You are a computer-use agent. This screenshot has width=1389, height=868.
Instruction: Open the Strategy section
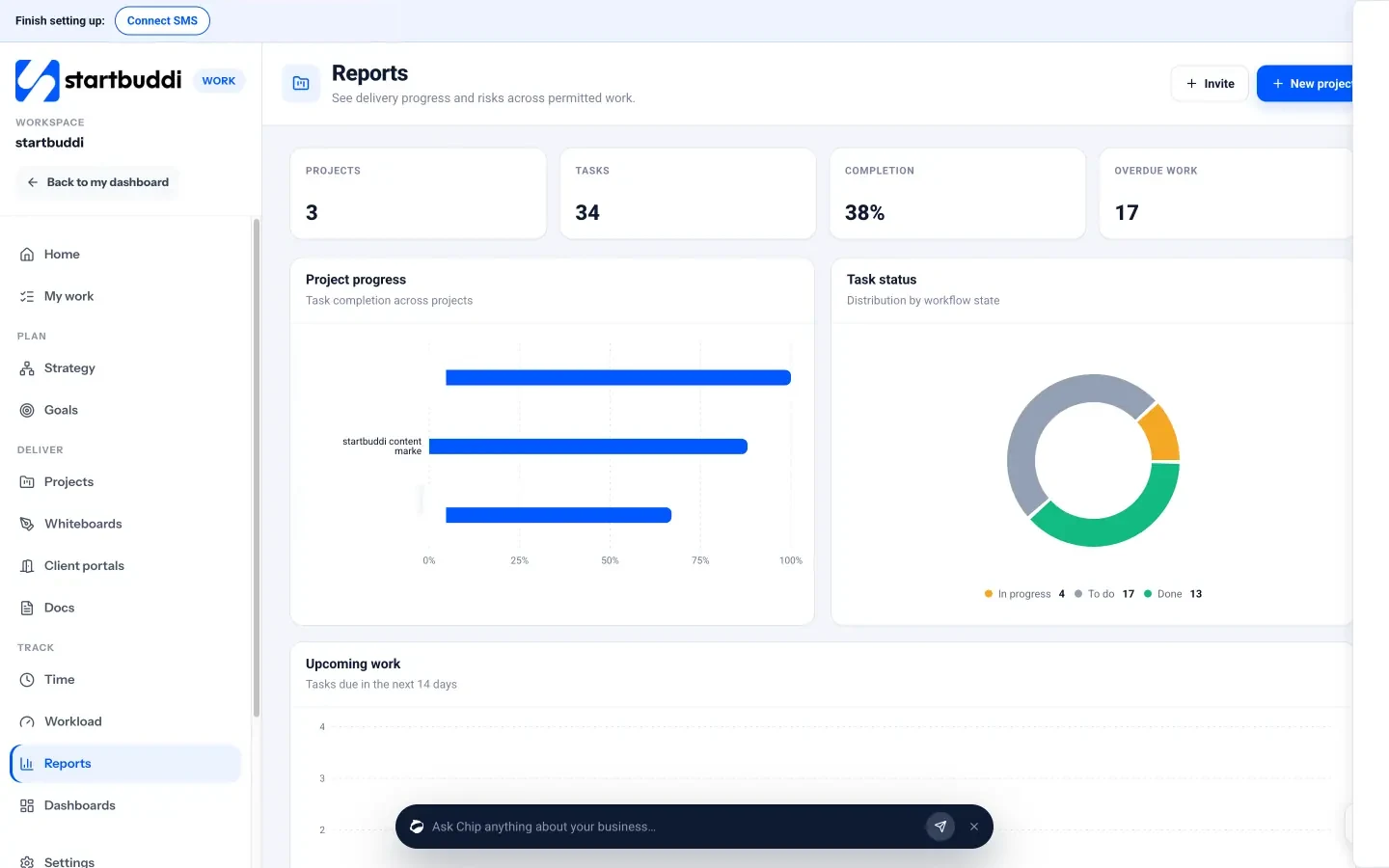pos(125,368)
